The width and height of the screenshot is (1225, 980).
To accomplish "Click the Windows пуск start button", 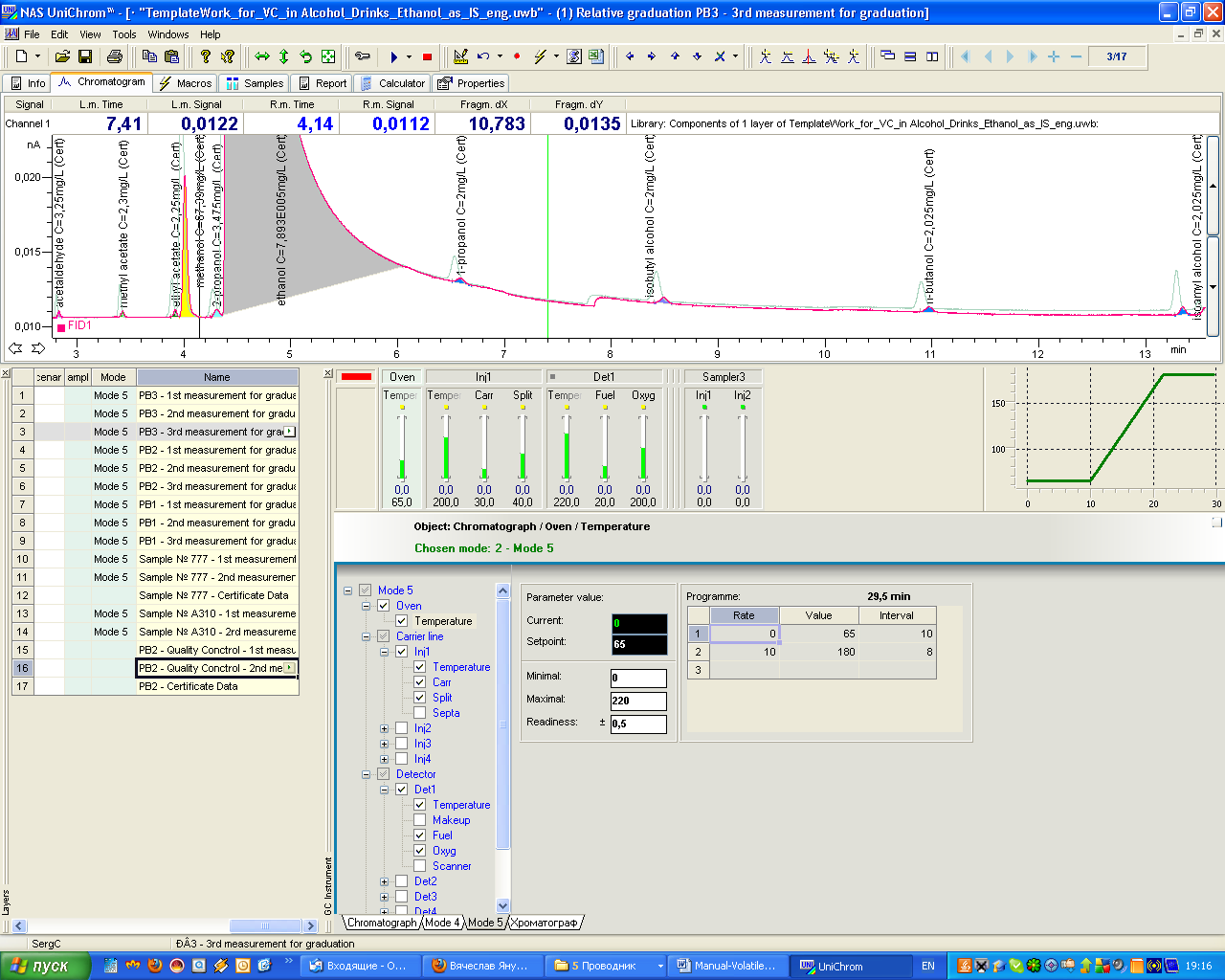I will click(x=45, y=966).
